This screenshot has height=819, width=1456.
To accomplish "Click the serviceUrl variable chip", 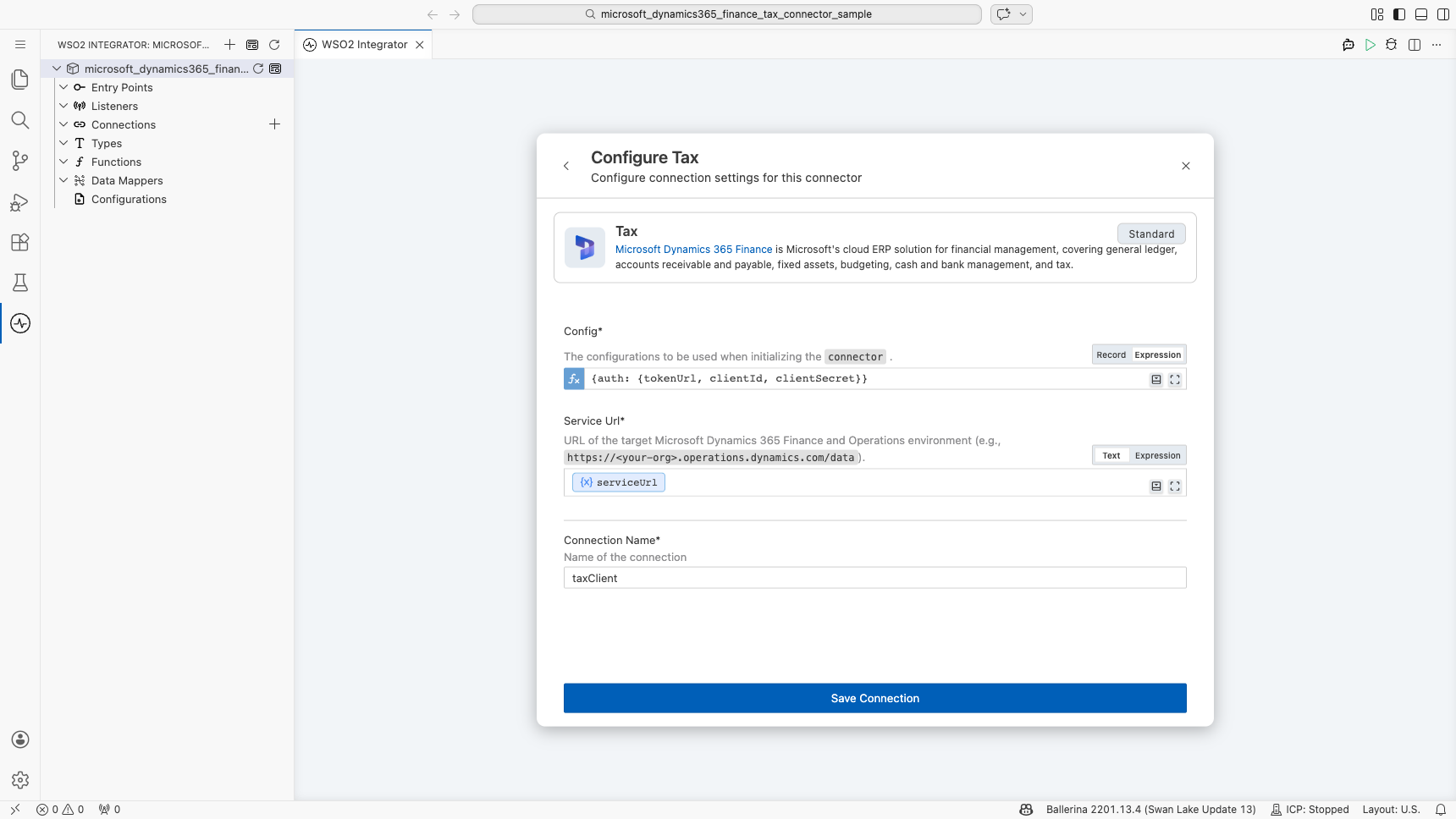I will [619, 482].
